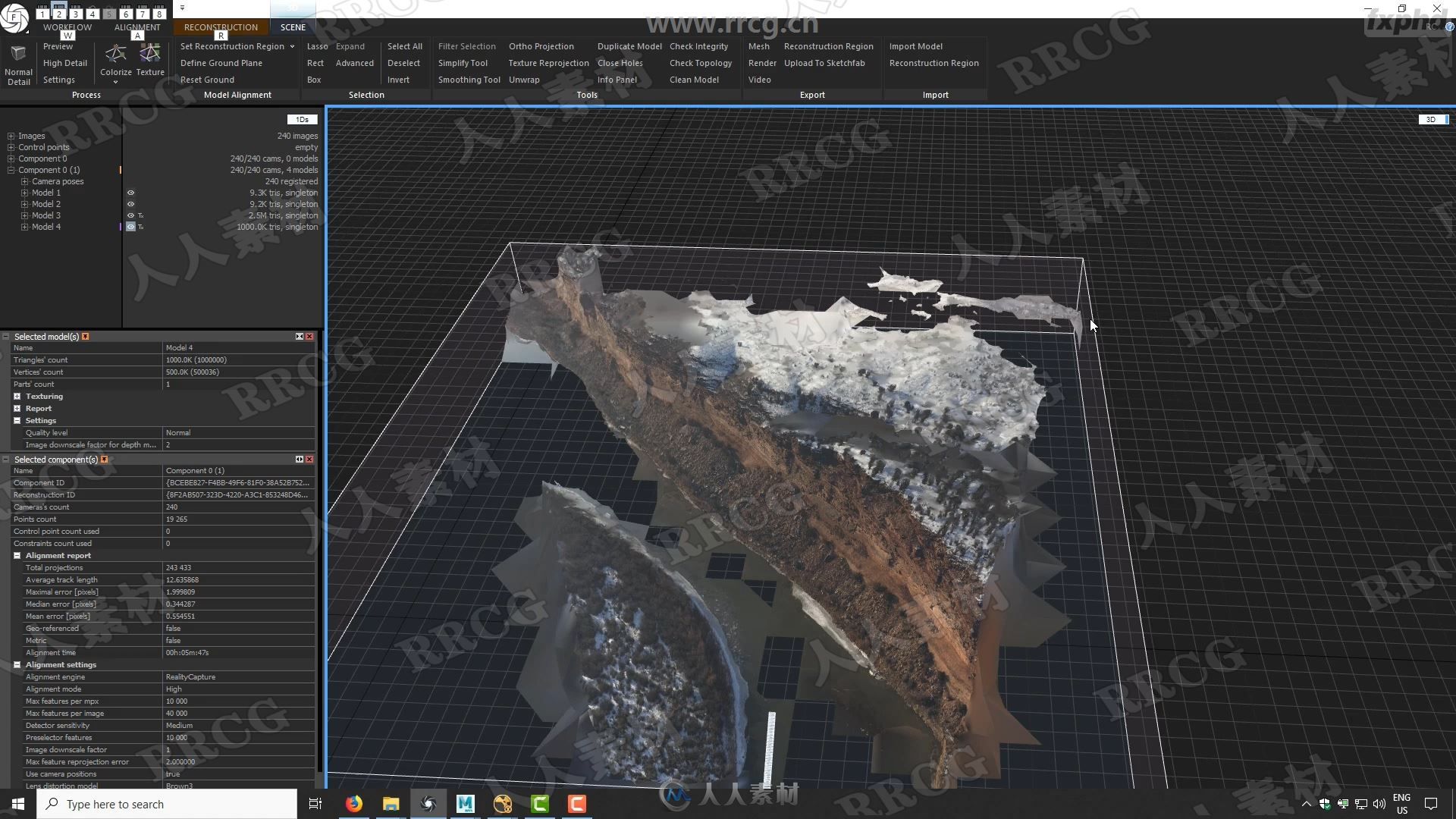Click the expand-width icon on Selected component(s) panel

click(x=300, y=460)
